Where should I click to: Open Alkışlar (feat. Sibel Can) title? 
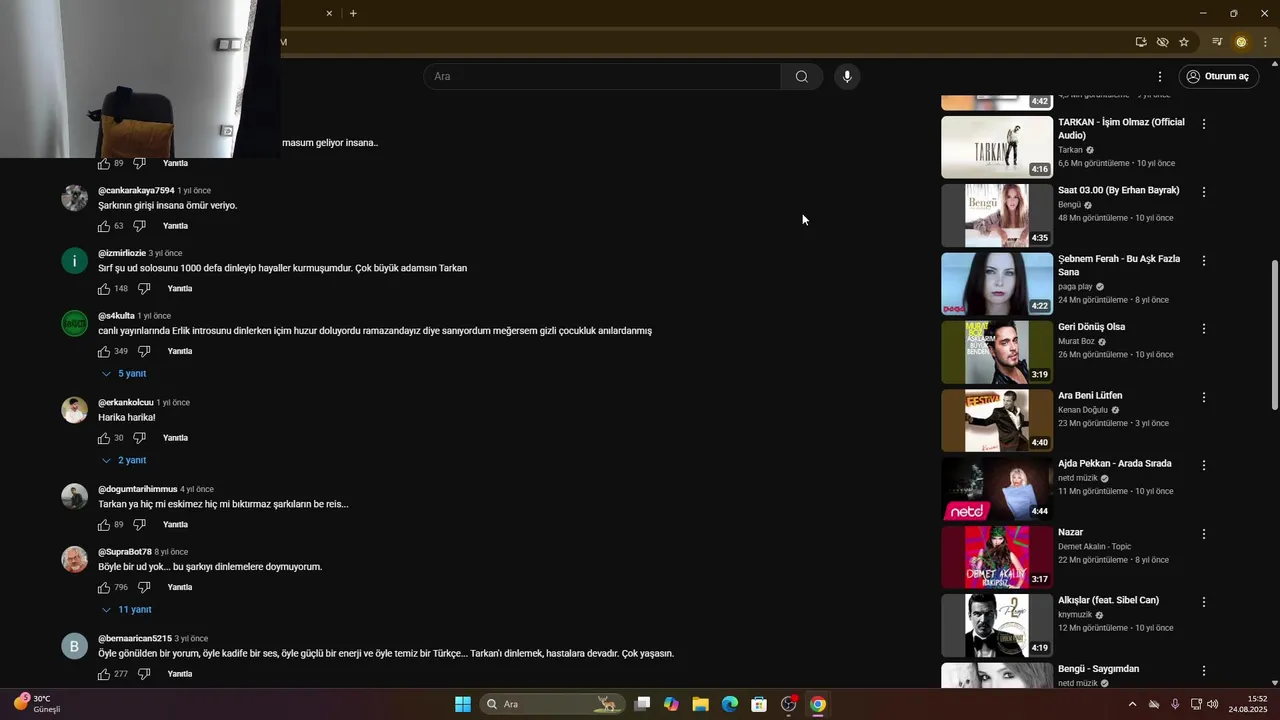[x=1108, y=601]
